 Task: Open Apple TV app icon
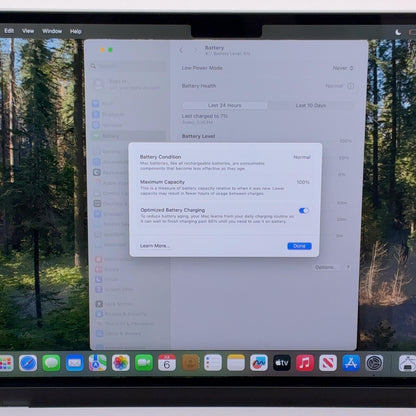(282, 363)
